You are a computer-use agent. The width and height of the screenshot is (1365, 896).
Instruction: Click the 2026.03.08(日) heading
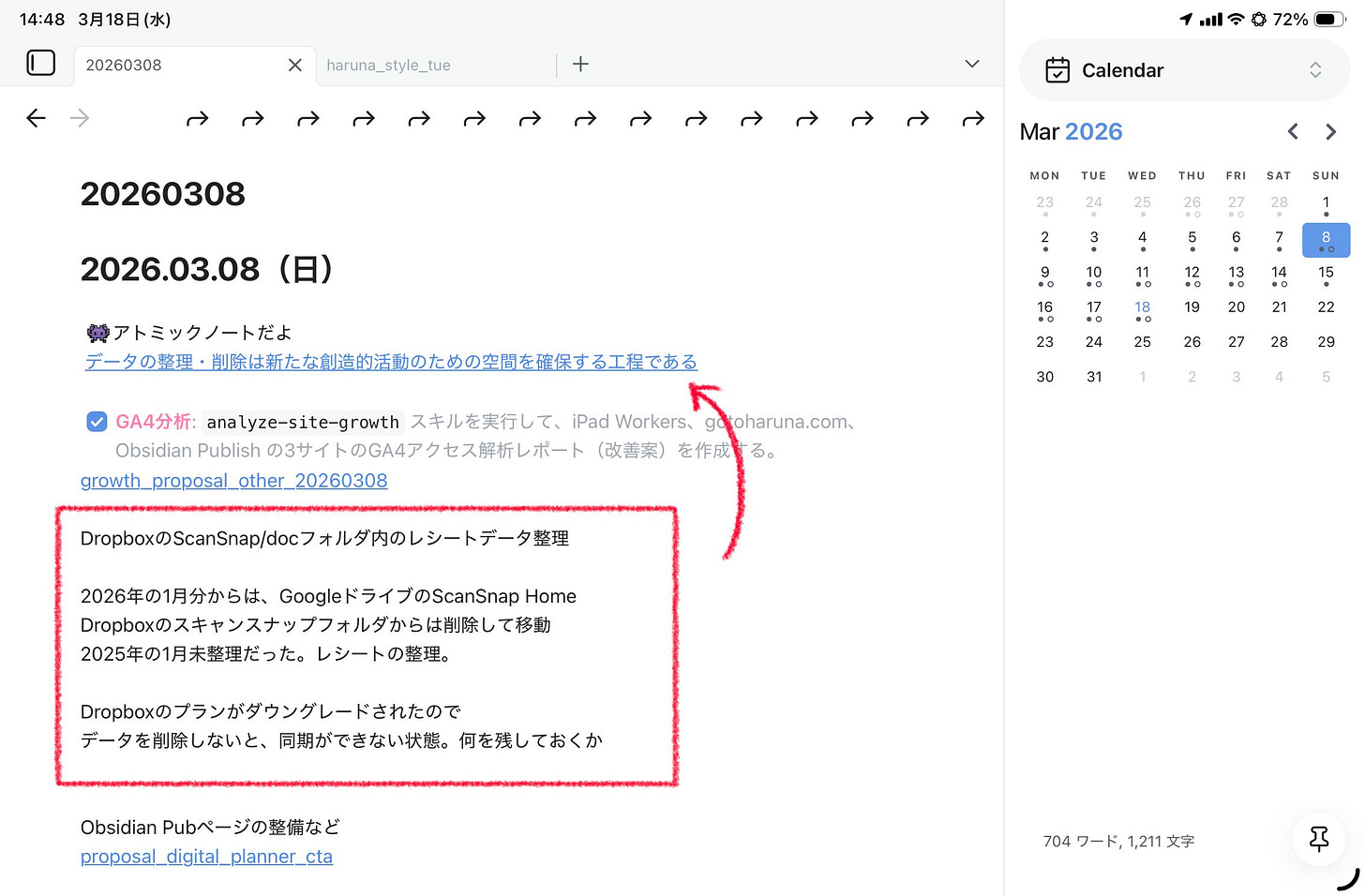(x=209, y=270)
